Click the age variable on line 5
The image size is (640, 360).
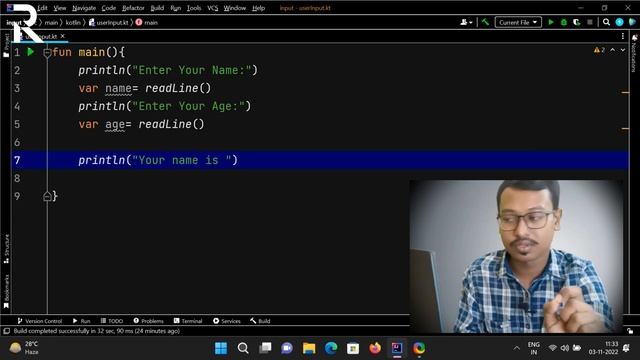pyautogui.click(x=115, y=124)
